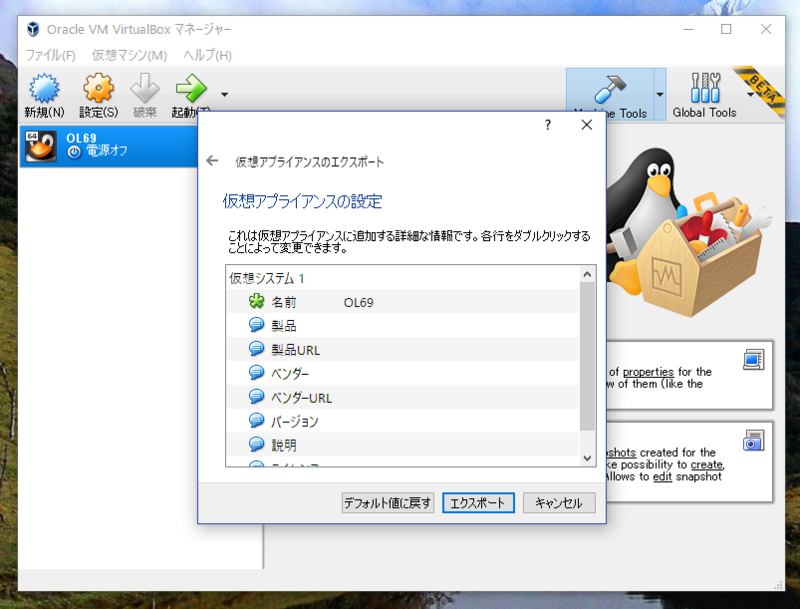
Task: Click the back arrow in export wizard
Action: 212,161
